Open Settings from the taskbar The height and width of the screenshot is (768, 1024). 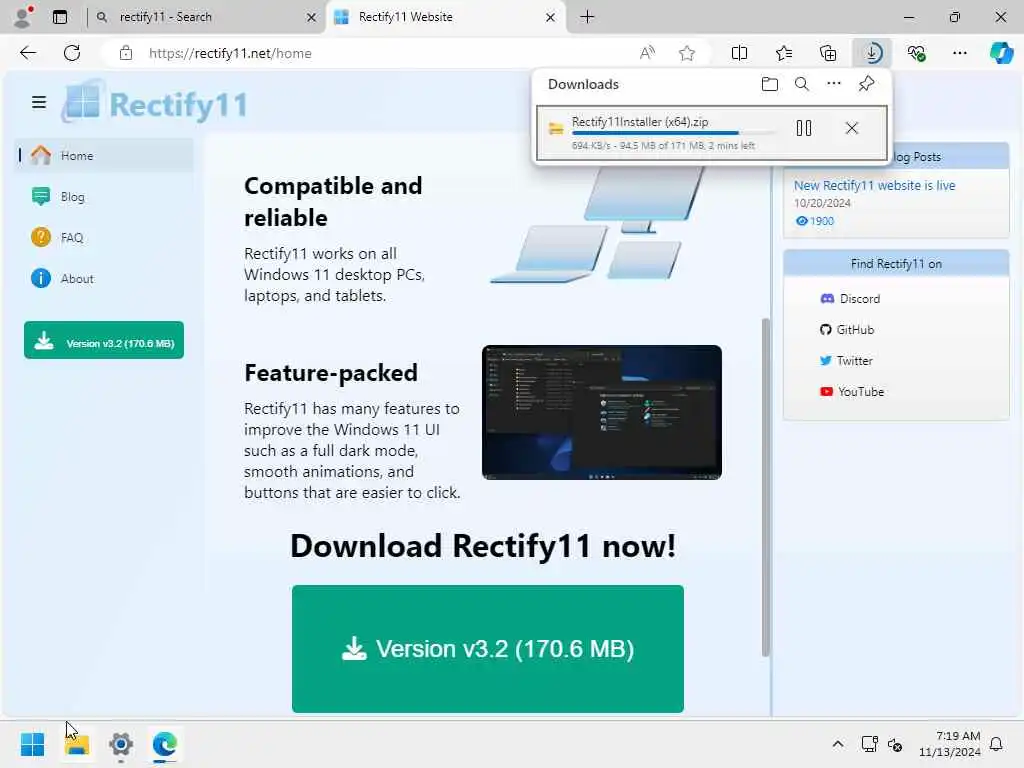[121, 744]
